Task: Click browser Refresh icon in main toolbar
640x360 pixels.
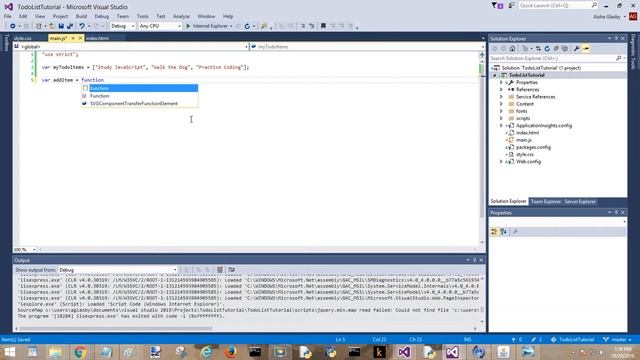Action: tap(247, 26)
